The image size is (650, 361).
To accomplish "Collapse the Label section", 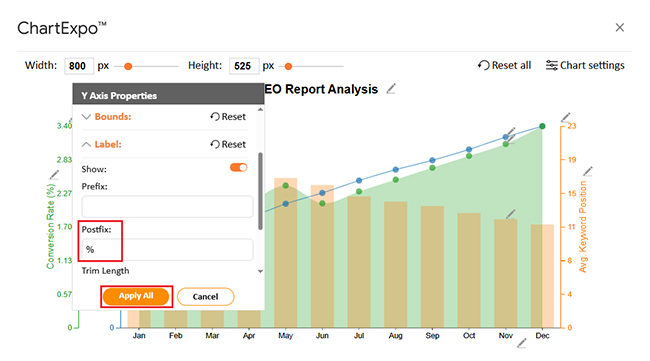I will tap(86, 144).
